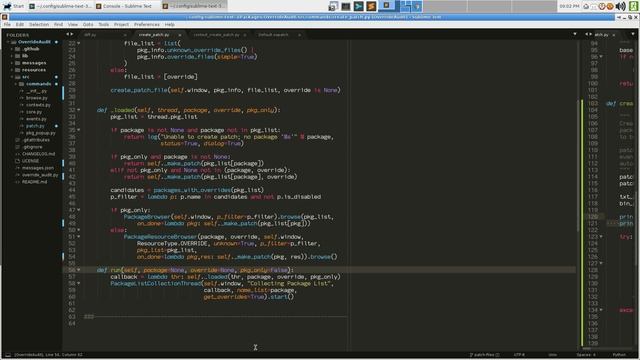Click the folded code marker at line 63
Screen dimensions: 640x360
(89, 316)
